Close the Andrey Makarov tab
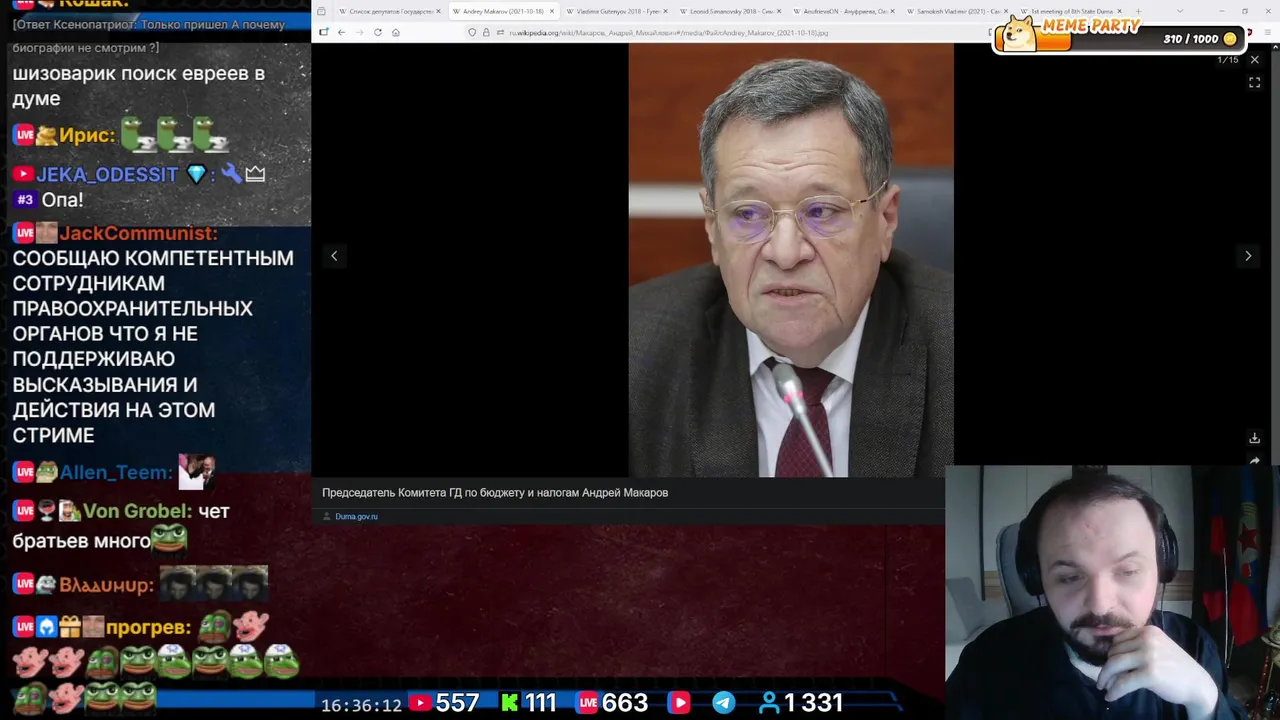 [551, 11]
